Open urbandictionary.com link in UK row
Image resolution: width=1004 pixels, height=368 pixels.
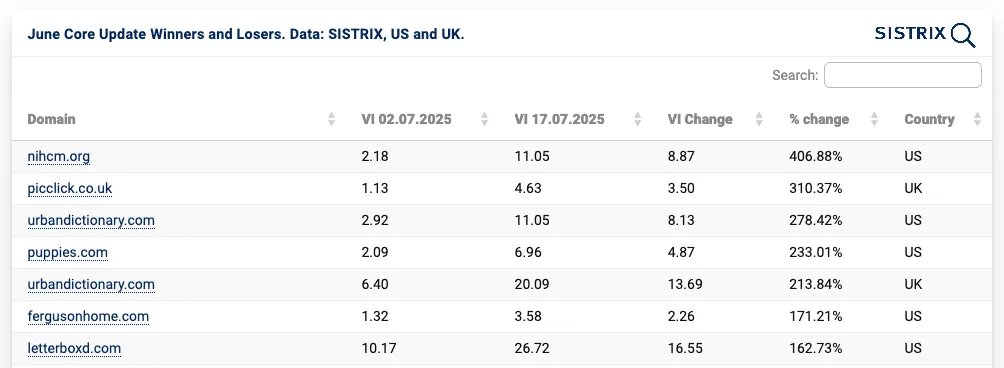tap(91, 284)
